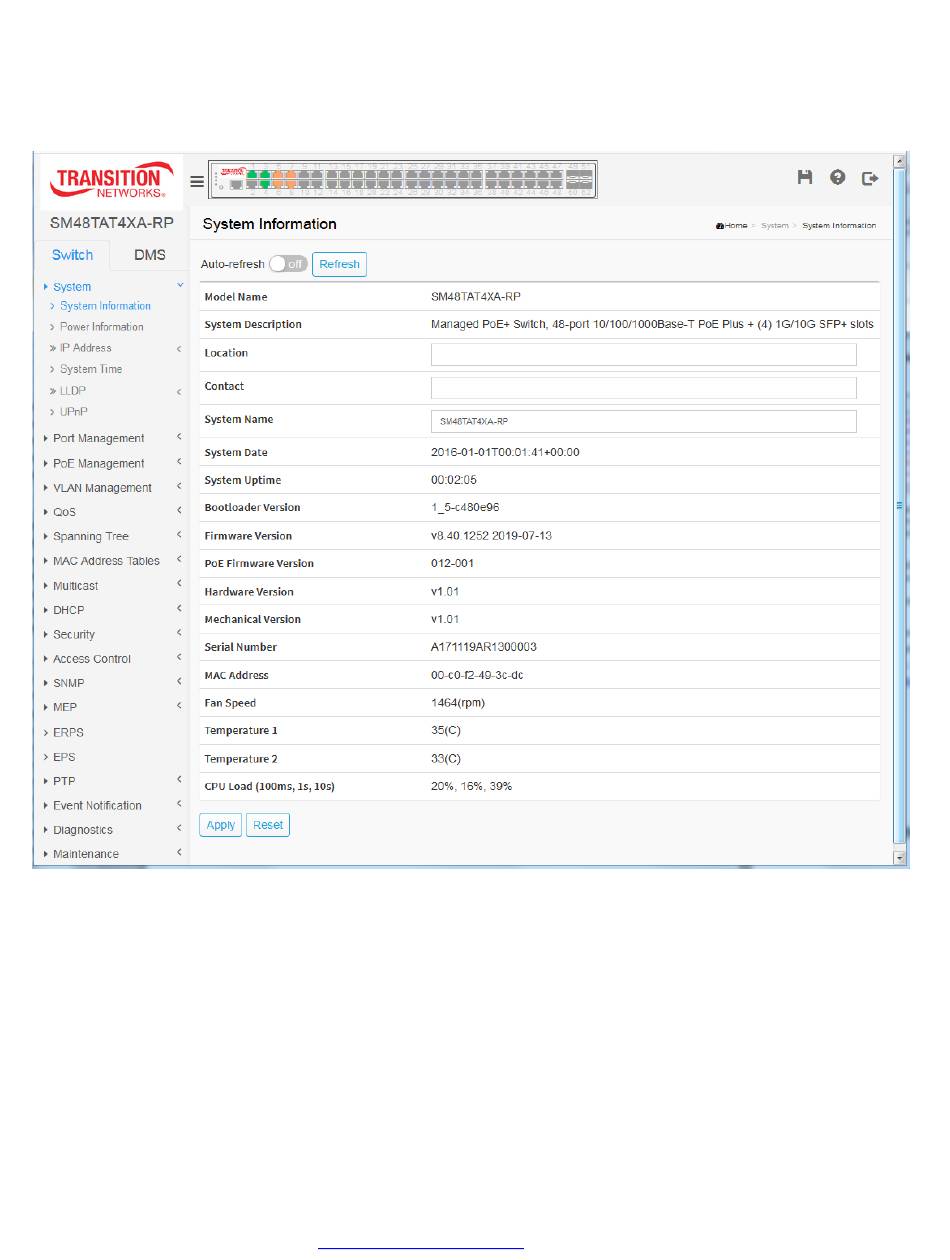Open the DHCP menu

[68, 610]
